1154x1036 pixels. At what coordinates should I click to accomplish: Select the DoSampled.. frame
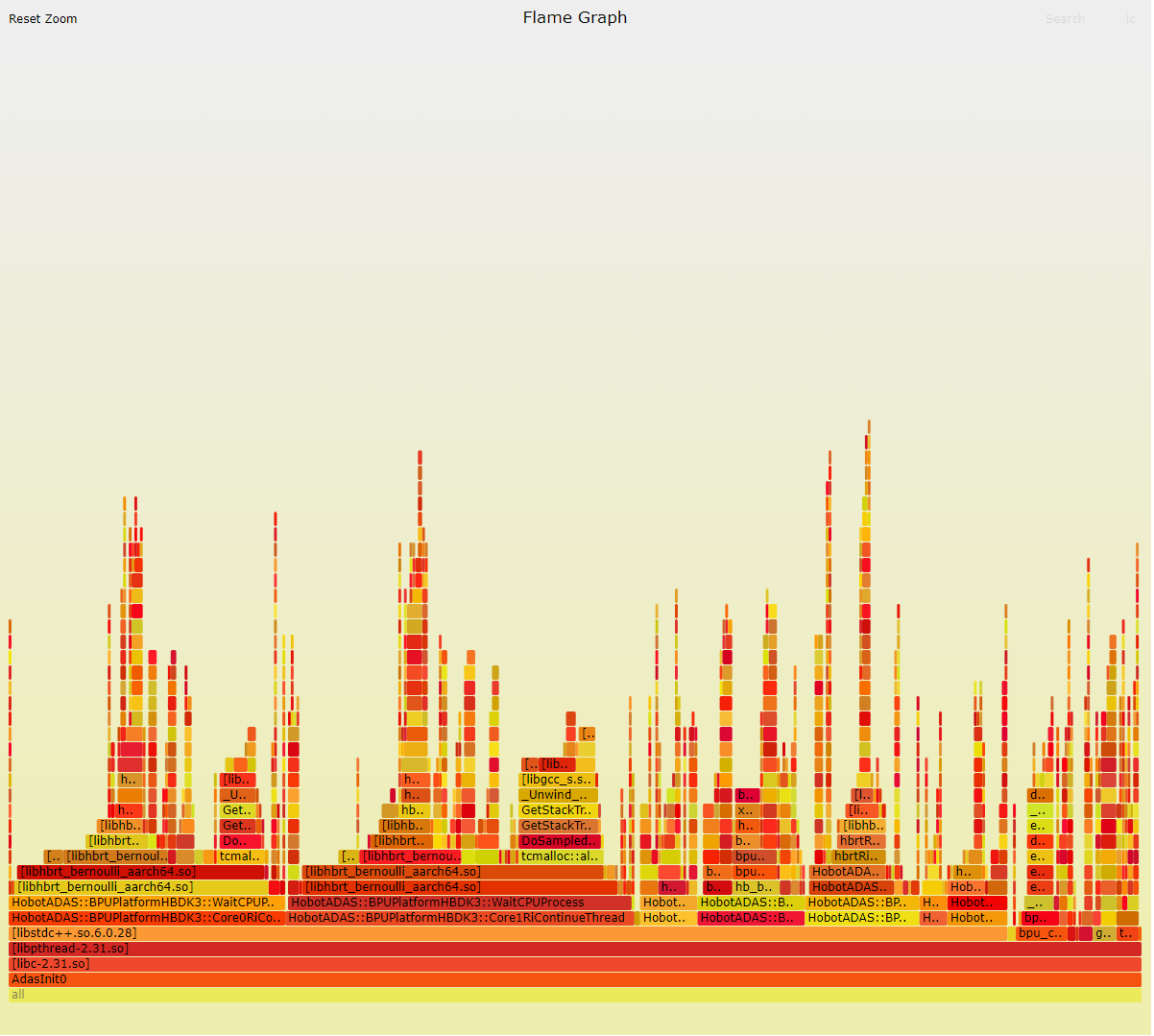coord(559,841)
